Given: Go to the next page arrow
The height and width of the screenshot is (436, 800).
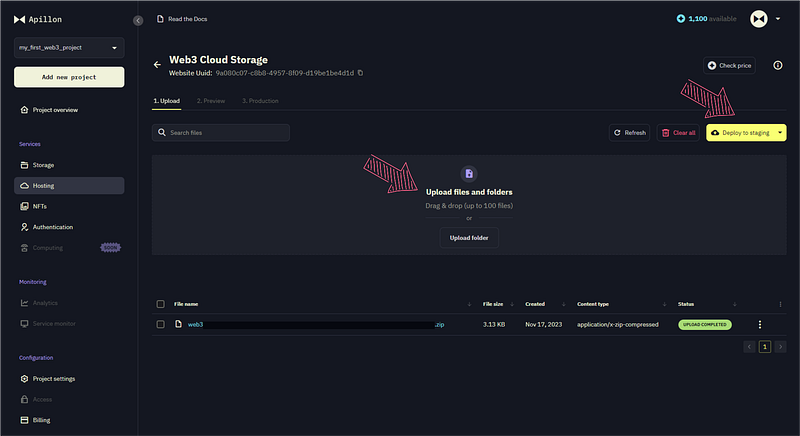Looking at the screenshot, I should (780, 347).
